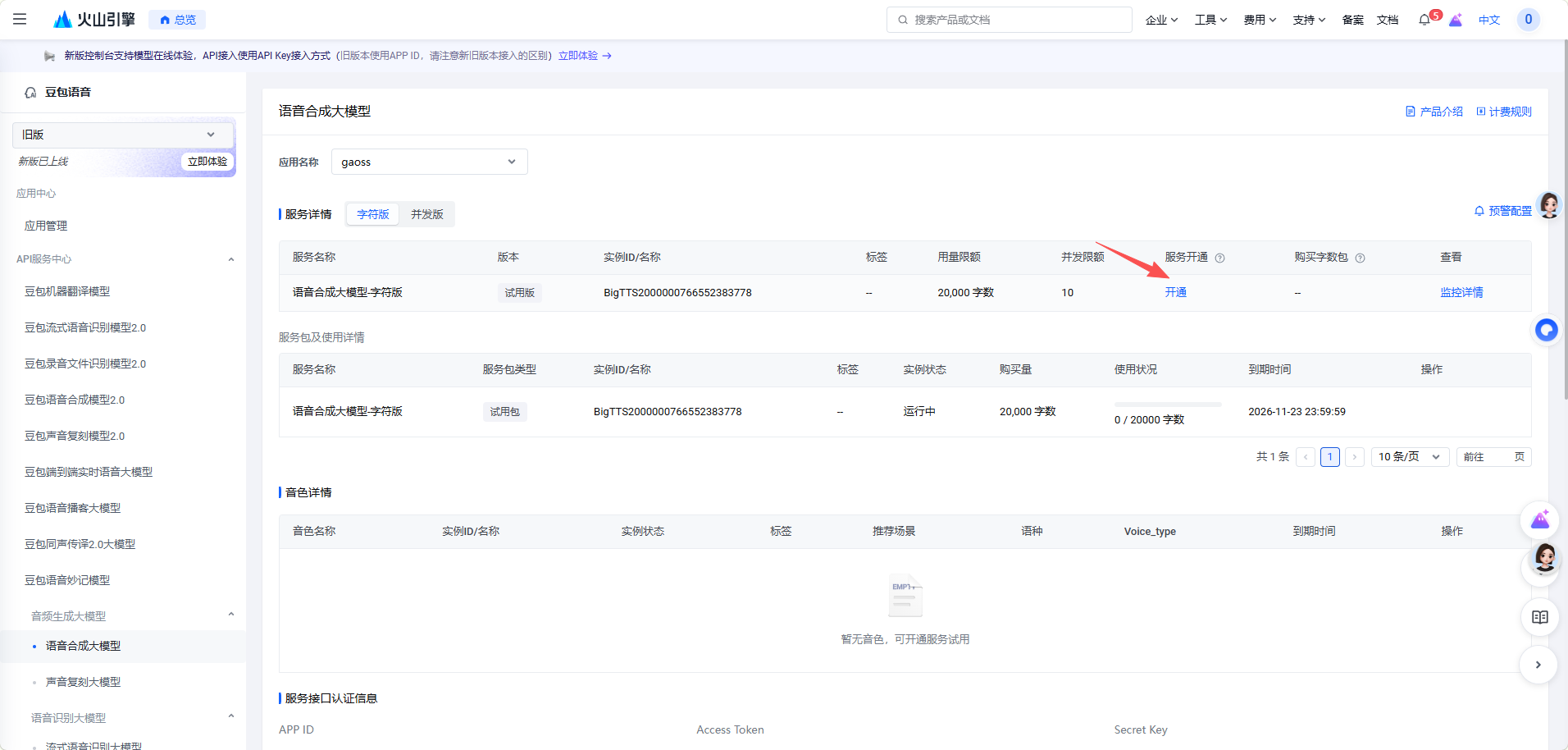
Task: Click the 火山引擎 logo
Action: tap(93, 20)
